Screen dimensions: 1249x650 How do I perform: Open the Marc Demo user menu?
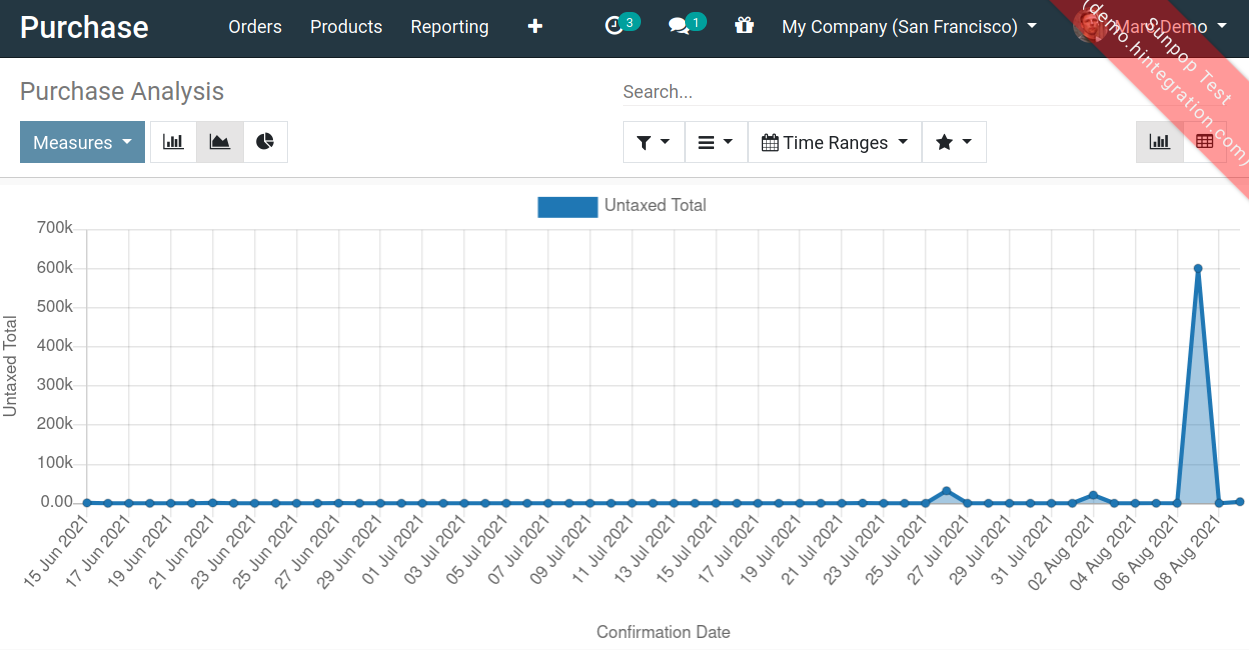pos(1150,27)
